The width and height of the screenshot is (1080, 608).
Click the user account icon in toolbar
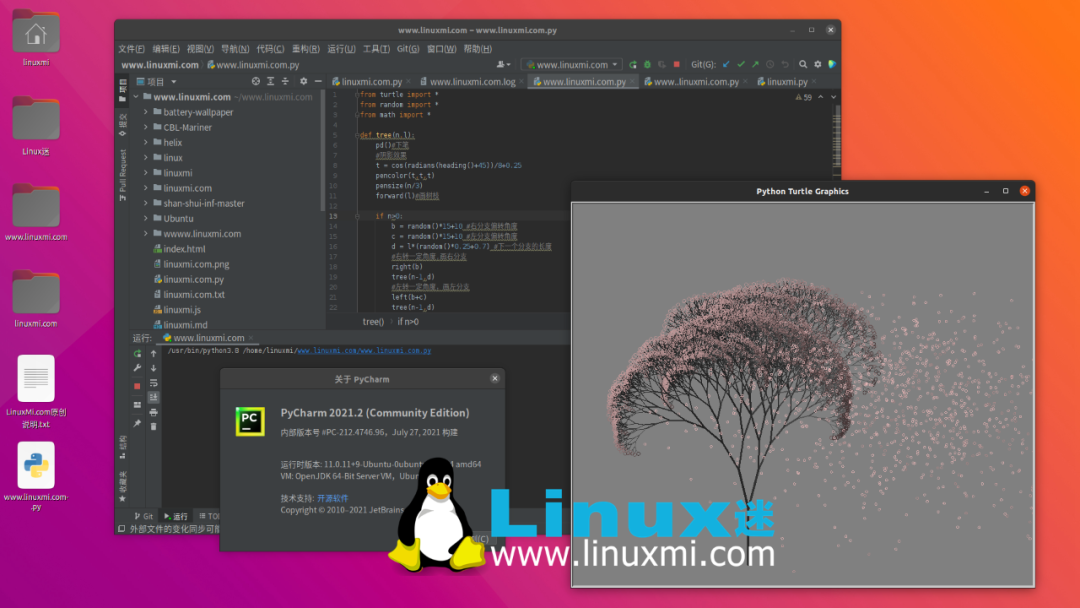click(x=503, y=65)
